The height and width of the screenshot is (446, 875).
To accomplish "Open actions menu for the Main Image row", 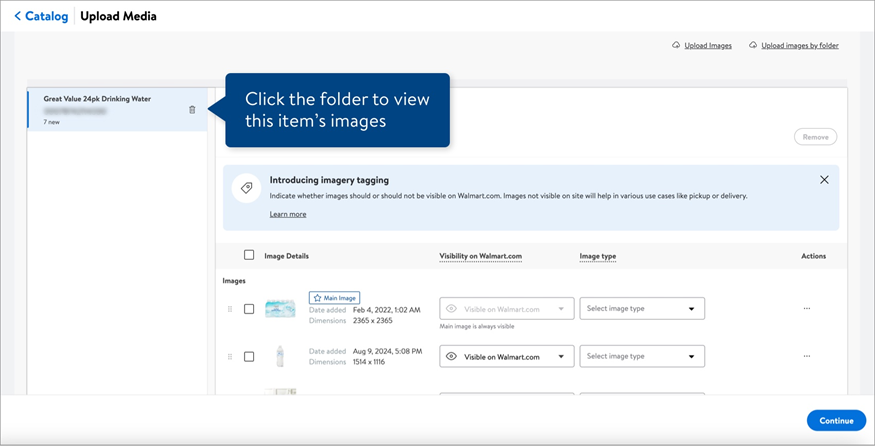I will coord(807,309).
